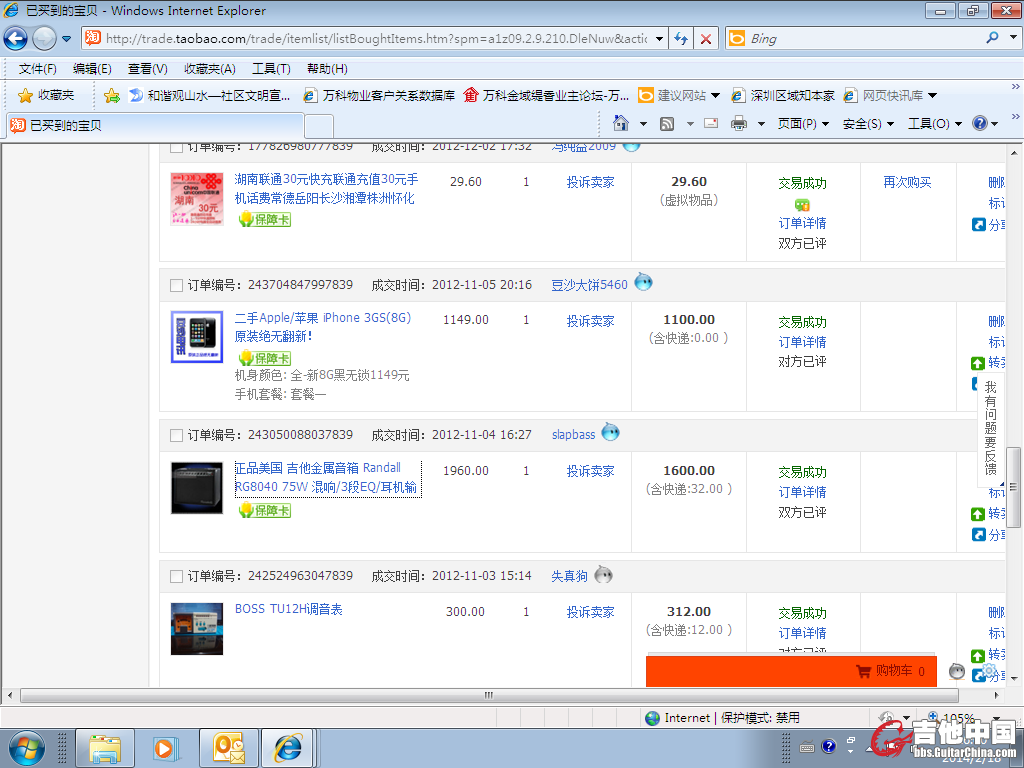Screen dimensions: 1024x768
Task: Click the printer icon in command bar
Action: click(x=739, y=123)
